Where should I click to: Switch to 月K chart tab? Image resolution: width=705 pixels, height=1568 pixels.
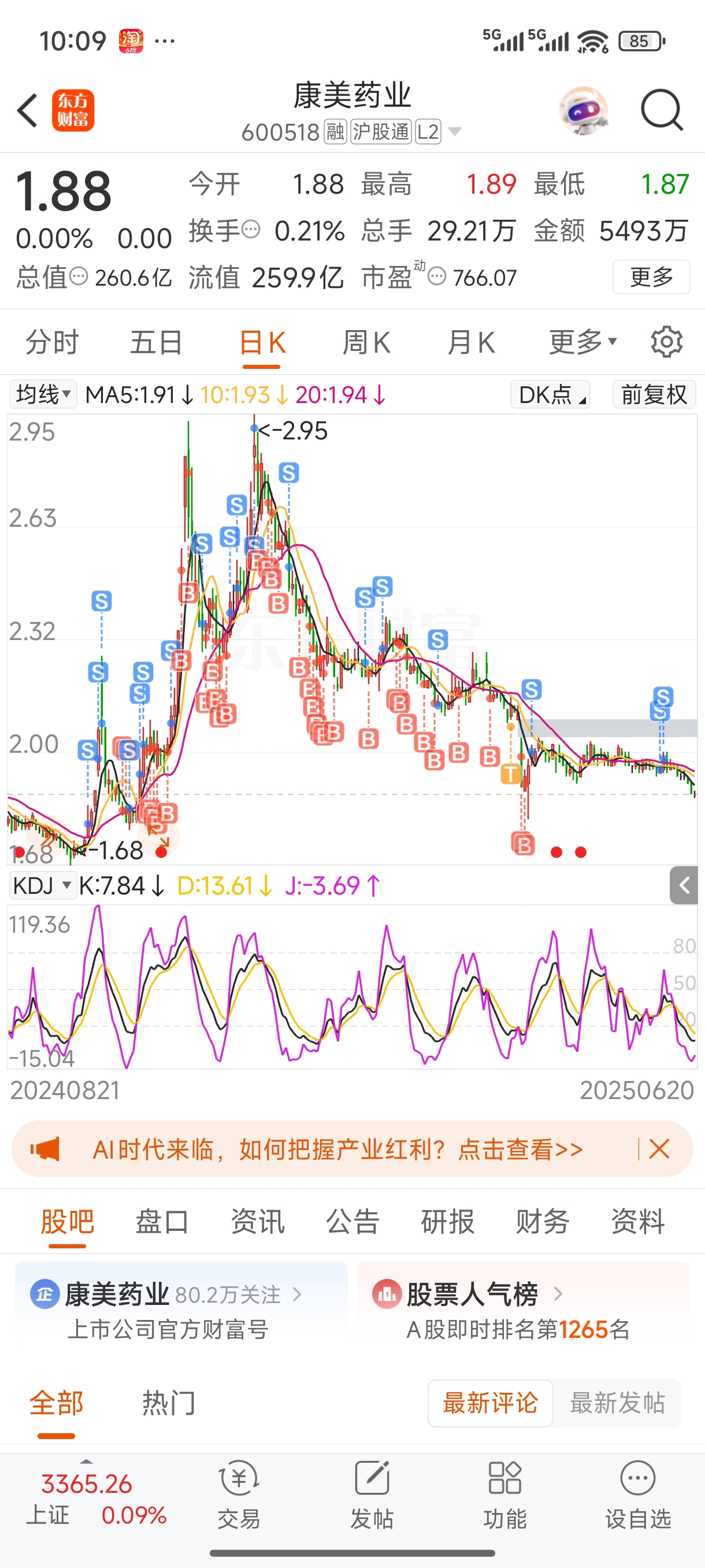tap(471, 342)
